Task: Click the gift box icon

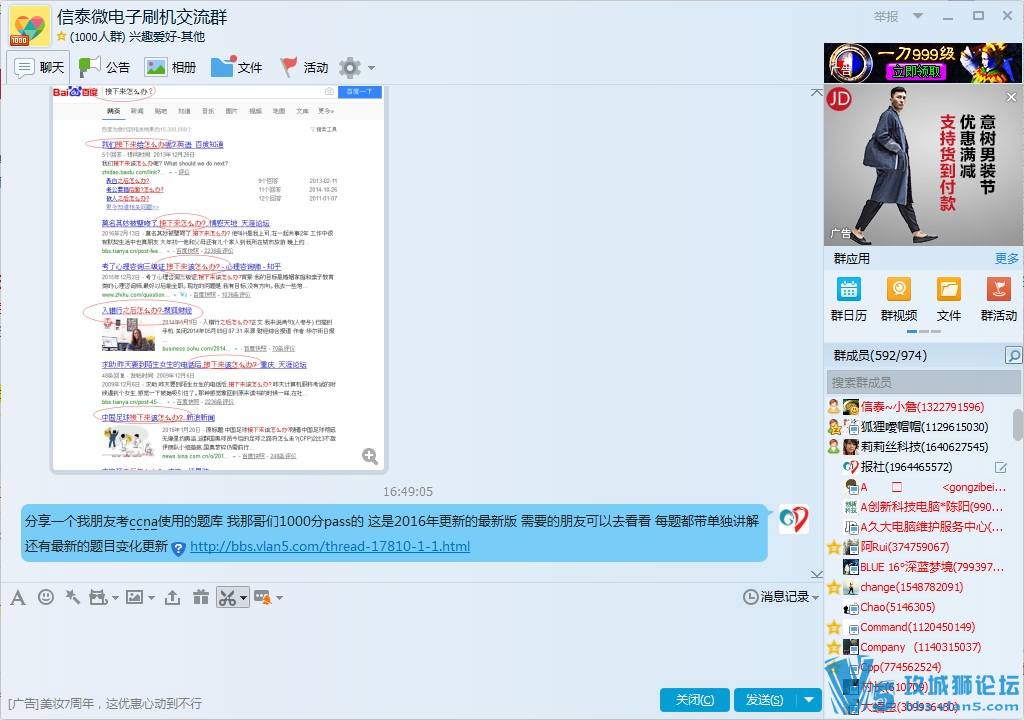Action: (x=201, y=597)
